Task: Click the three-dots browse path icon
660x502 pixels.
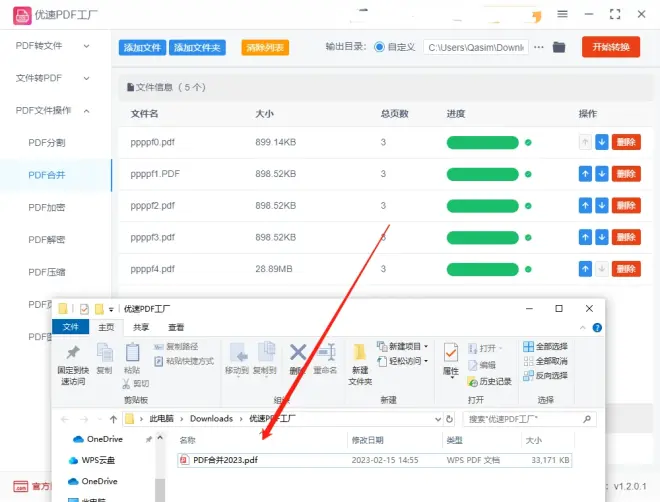Action: [x=539, y=47]
